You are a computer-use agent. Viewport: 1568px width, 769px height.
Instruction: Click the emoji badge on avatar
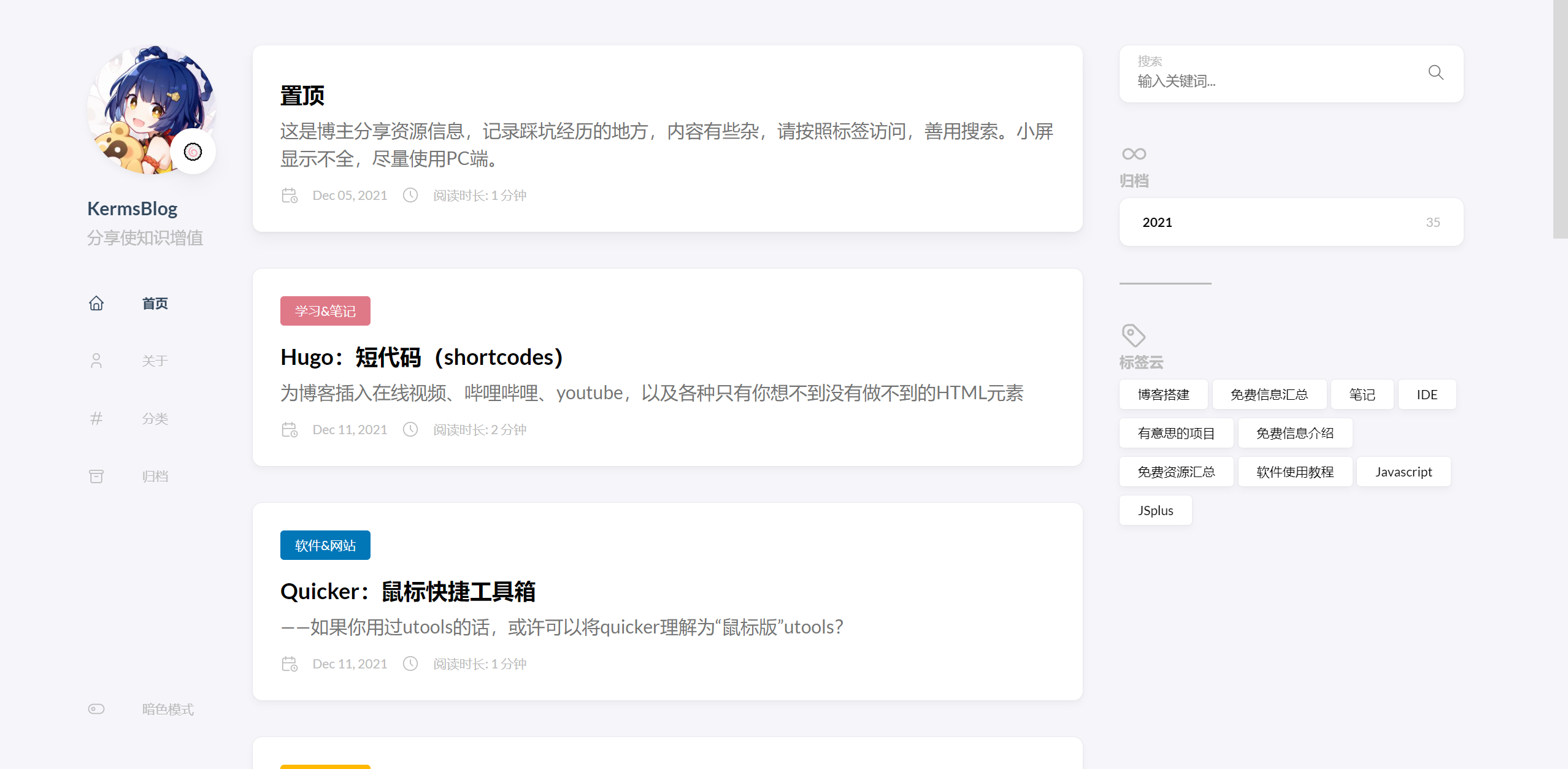193,151
